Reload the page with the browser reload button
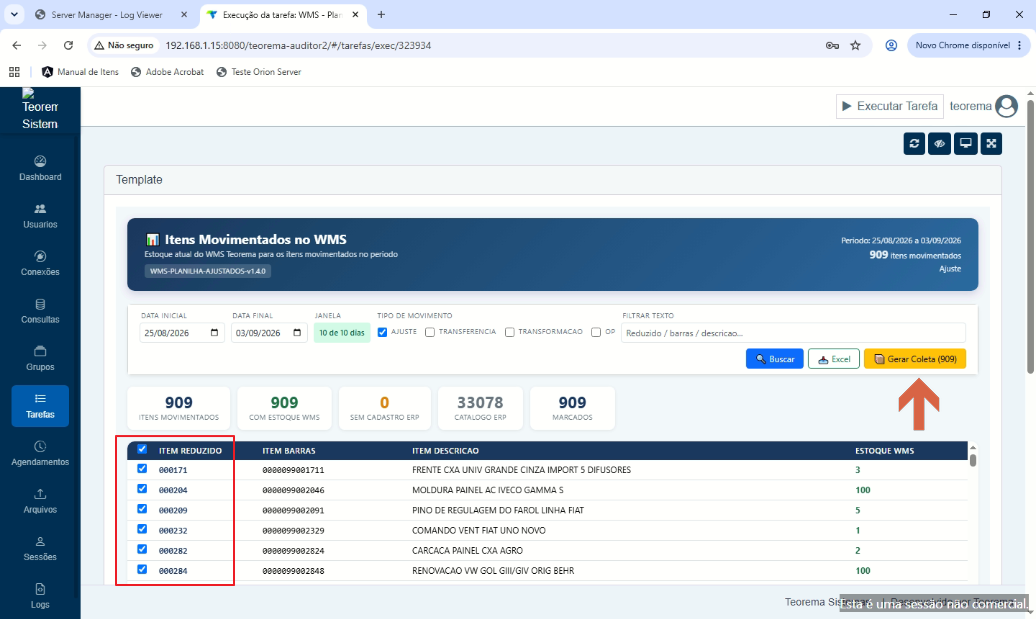The width and height of the screenshot is (1036, 619). (68, 46)
